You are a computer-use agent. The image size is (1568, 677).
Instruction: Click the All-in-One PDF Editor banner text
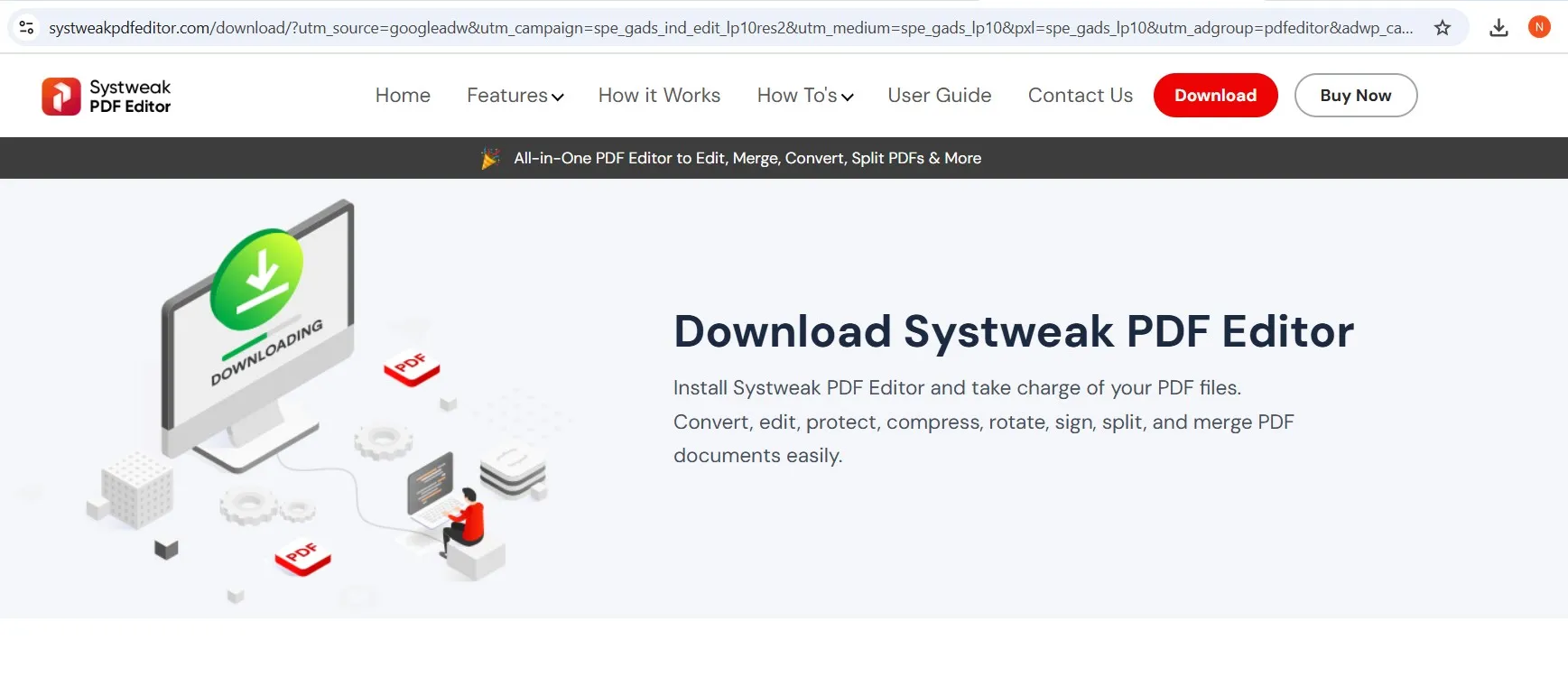pos(747,159)
